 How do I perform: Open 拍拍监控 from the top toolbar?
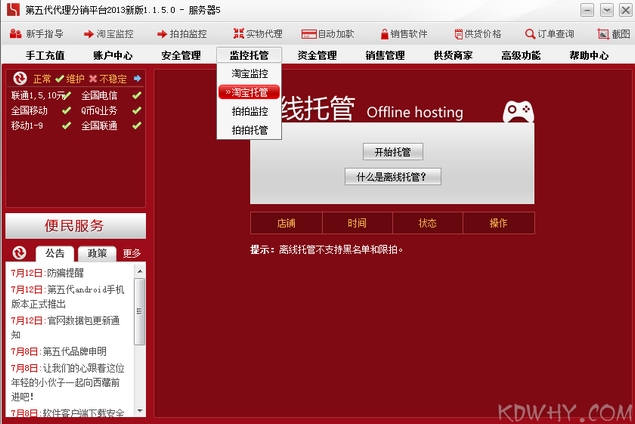click(161, 33)
